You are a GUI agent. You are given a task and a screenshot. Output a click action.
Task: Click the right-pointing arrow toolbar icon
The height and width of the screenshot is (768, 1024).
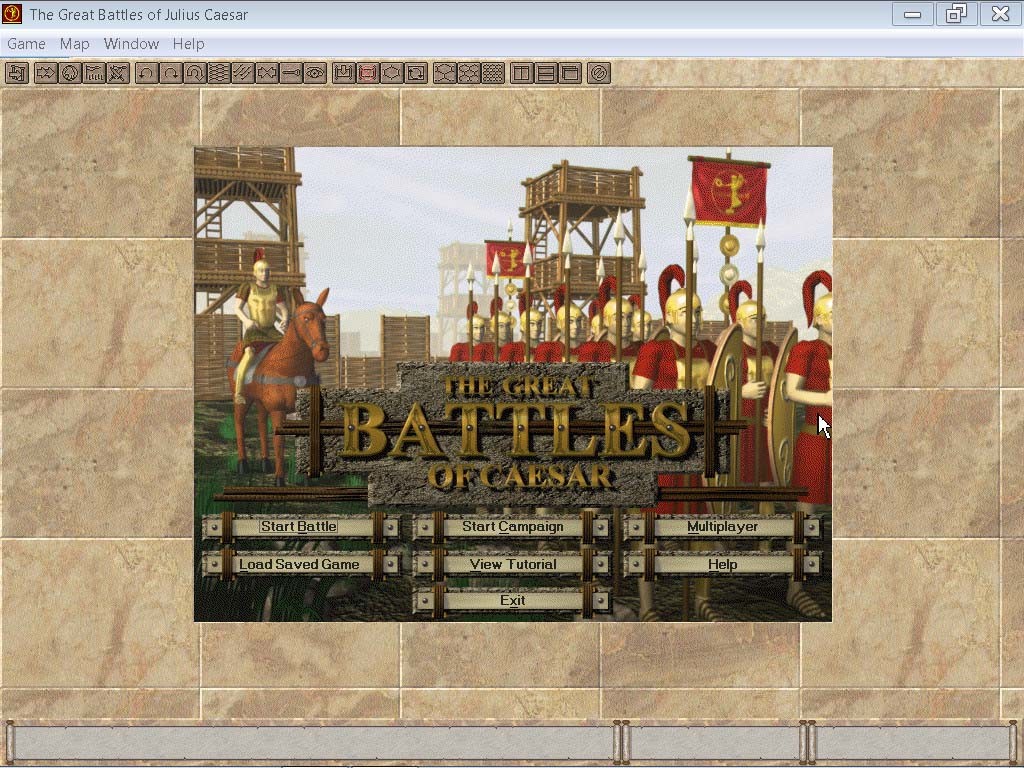tap(46, 72)
